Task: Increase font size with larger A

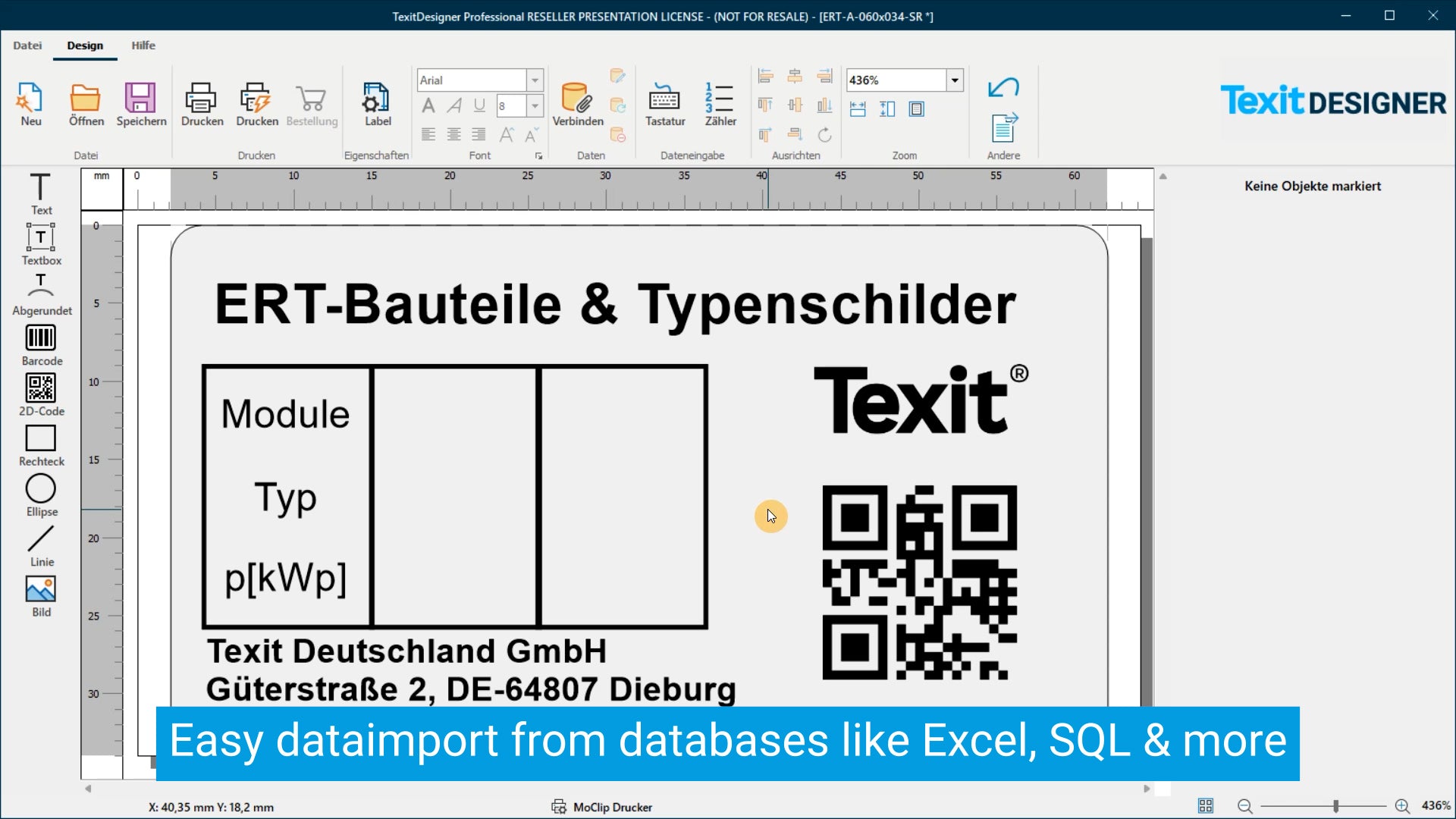Action: [507, 134]
